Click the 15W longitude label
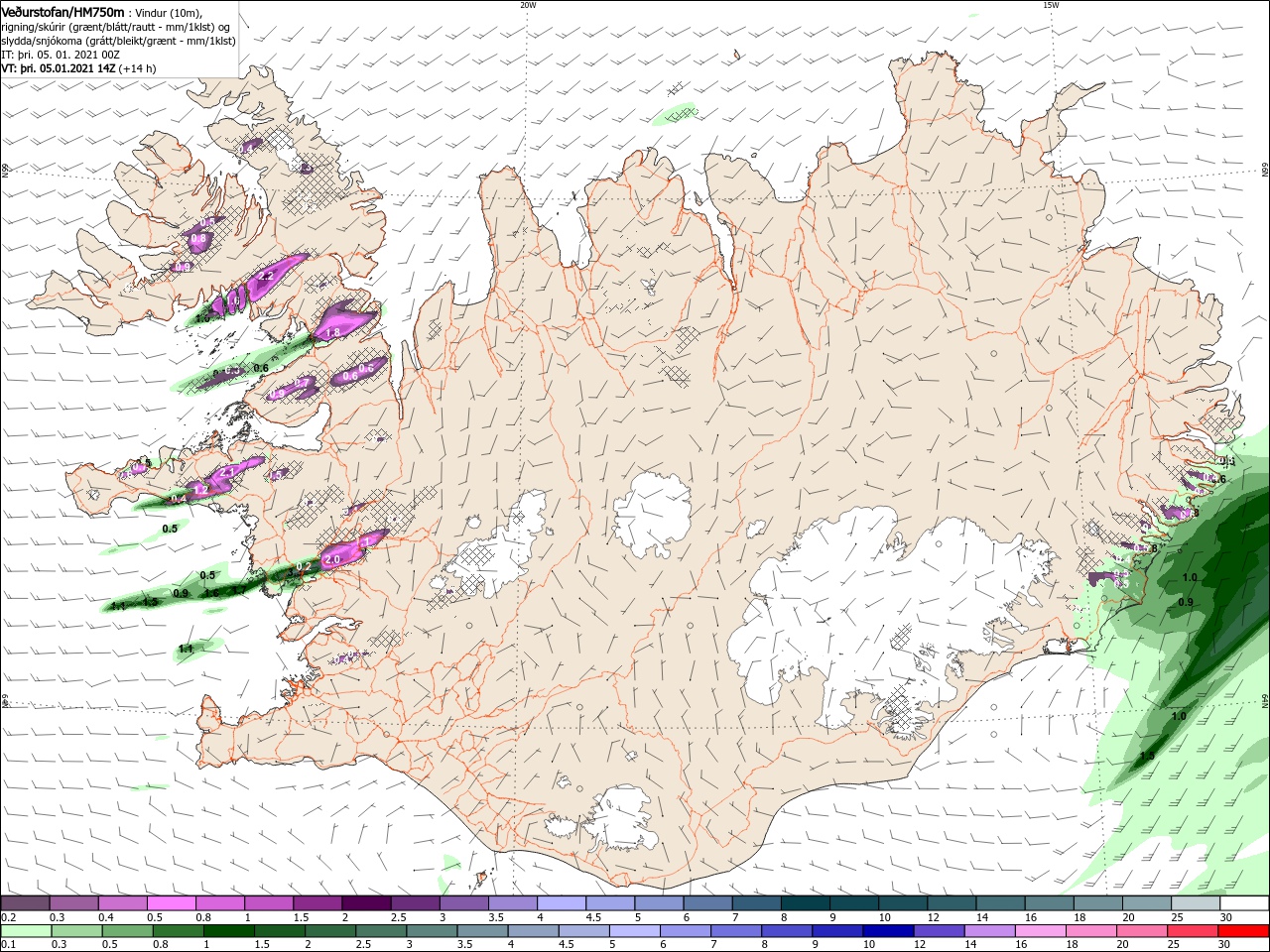 pos(1051,5)
